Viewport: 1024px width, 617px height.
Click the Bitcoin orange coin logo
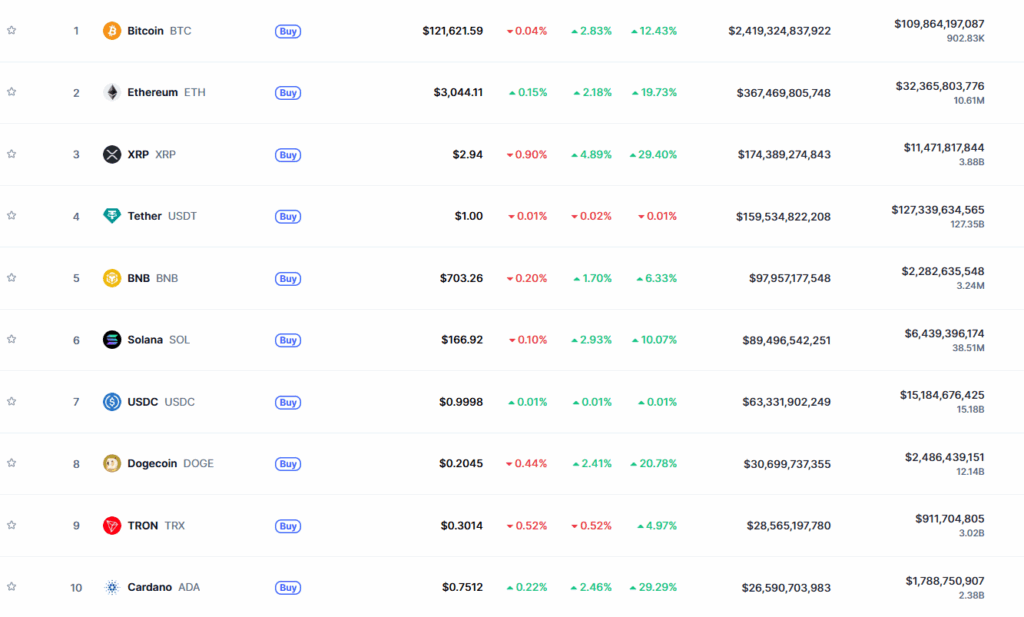[x=112, y=31]
